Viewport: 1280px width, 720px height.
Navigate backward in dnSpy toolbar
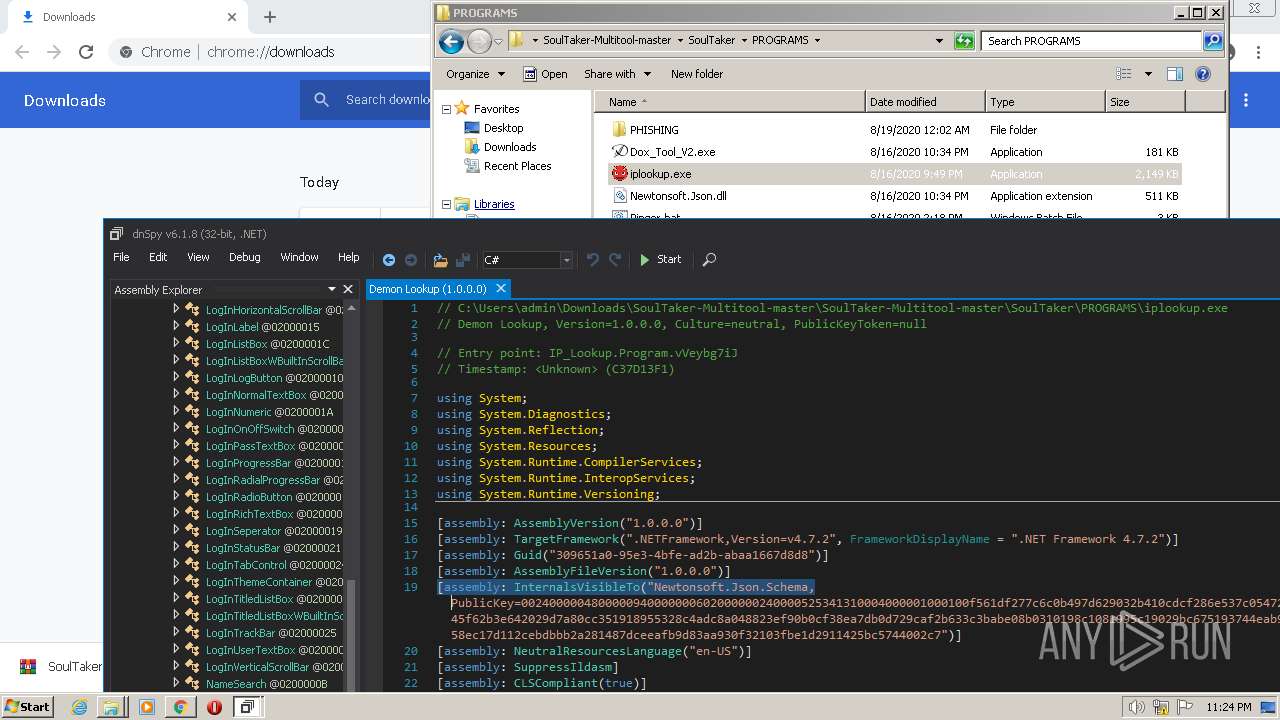tap(389, 260)
